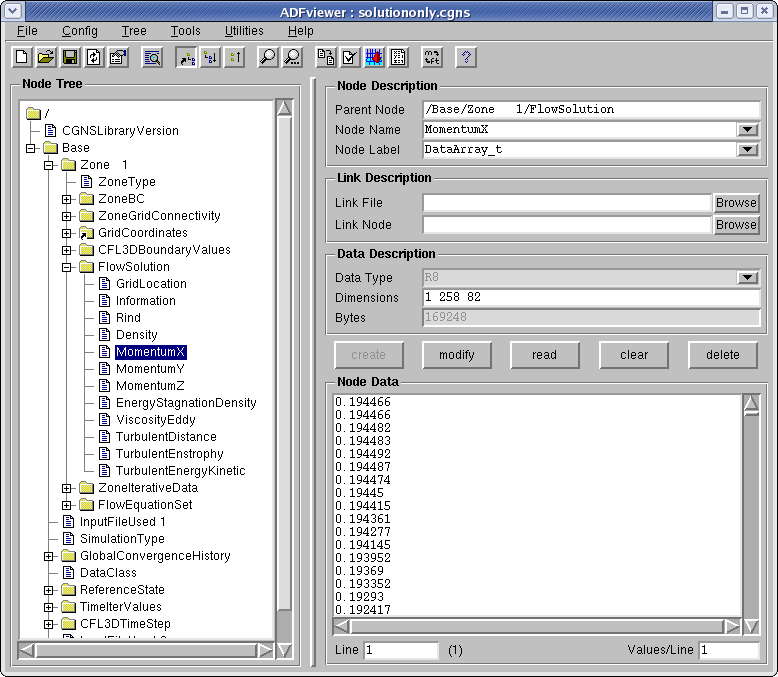This screenshot has height=677, width=778.
Task: Click the Link File input field
Action: (x=567, y=203)
